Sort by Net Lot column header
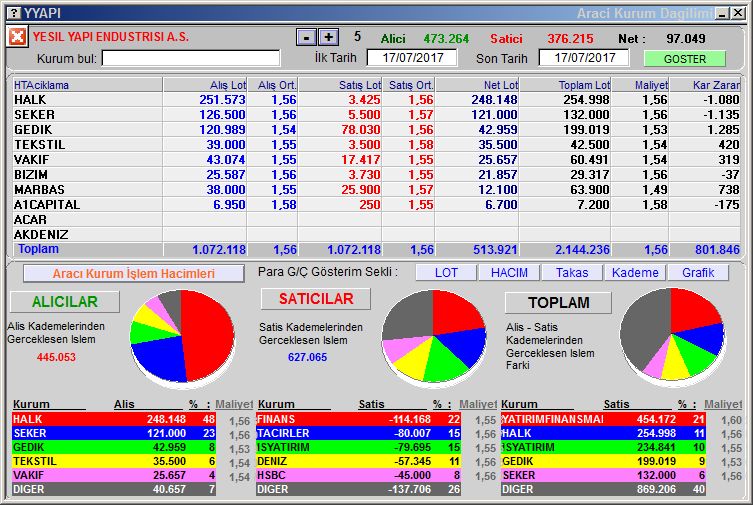This screenshot has width=753, height=505. pyautogui.click(x=477, y=85)
